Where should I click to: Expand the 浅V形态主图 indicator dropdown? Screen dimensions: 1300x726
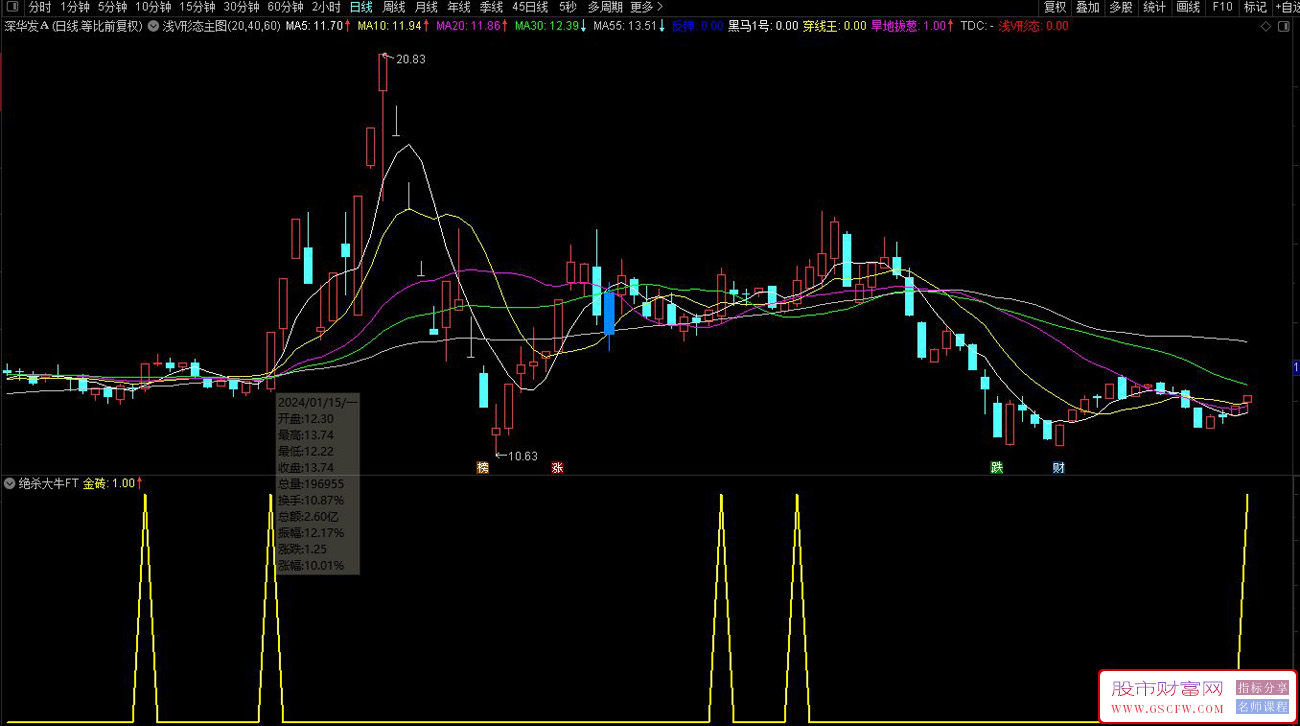click(x=155, y=26)
